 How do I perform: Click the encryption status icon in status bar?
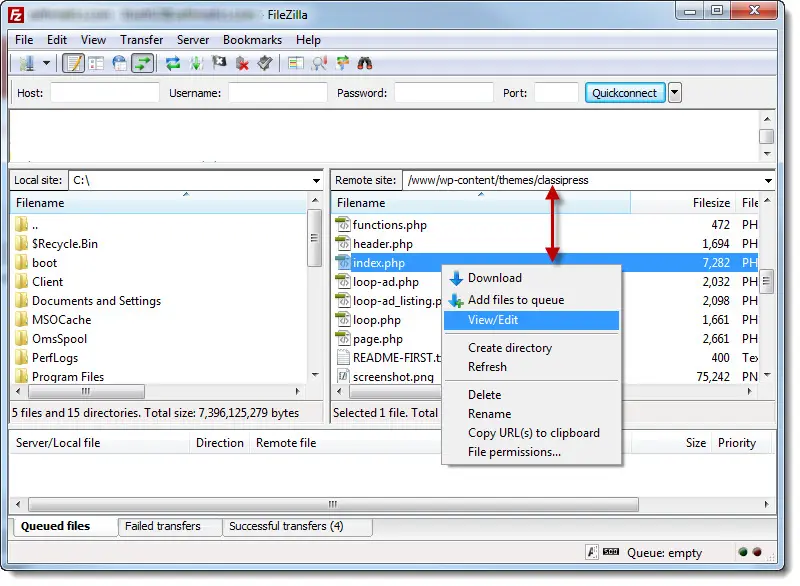click(x=592, y=552)
